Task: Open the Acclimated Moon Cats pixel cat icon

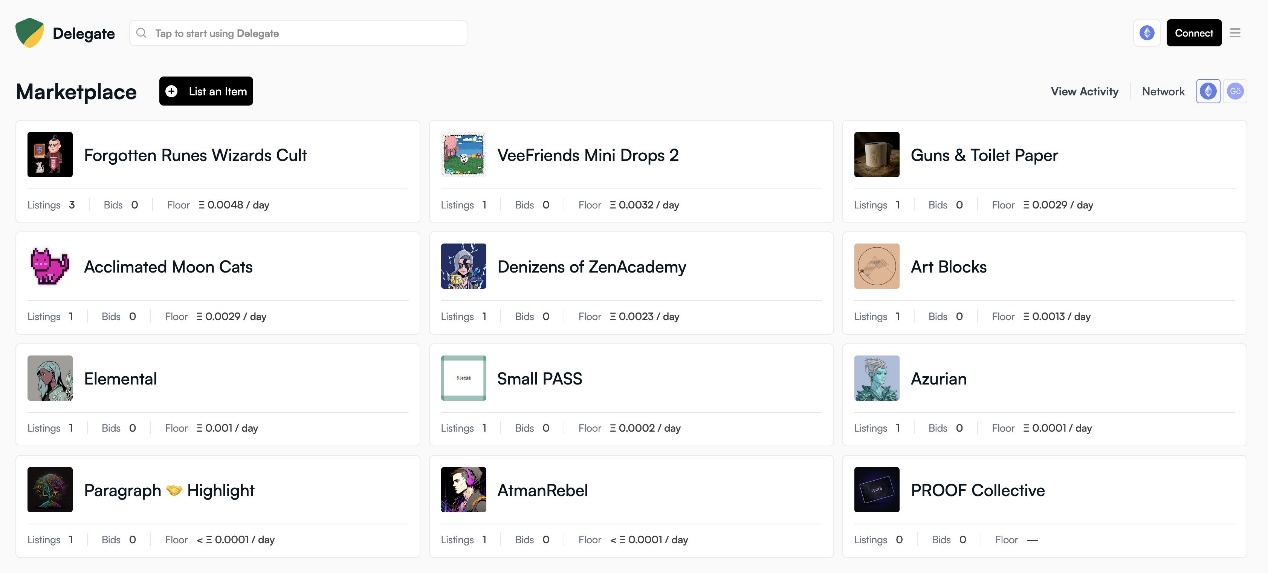Action: [x=50, y=267]
